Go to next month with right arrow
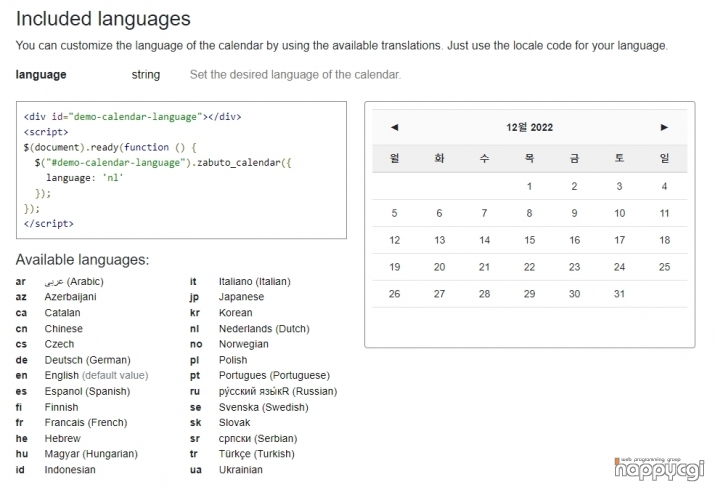 point(664,127)
